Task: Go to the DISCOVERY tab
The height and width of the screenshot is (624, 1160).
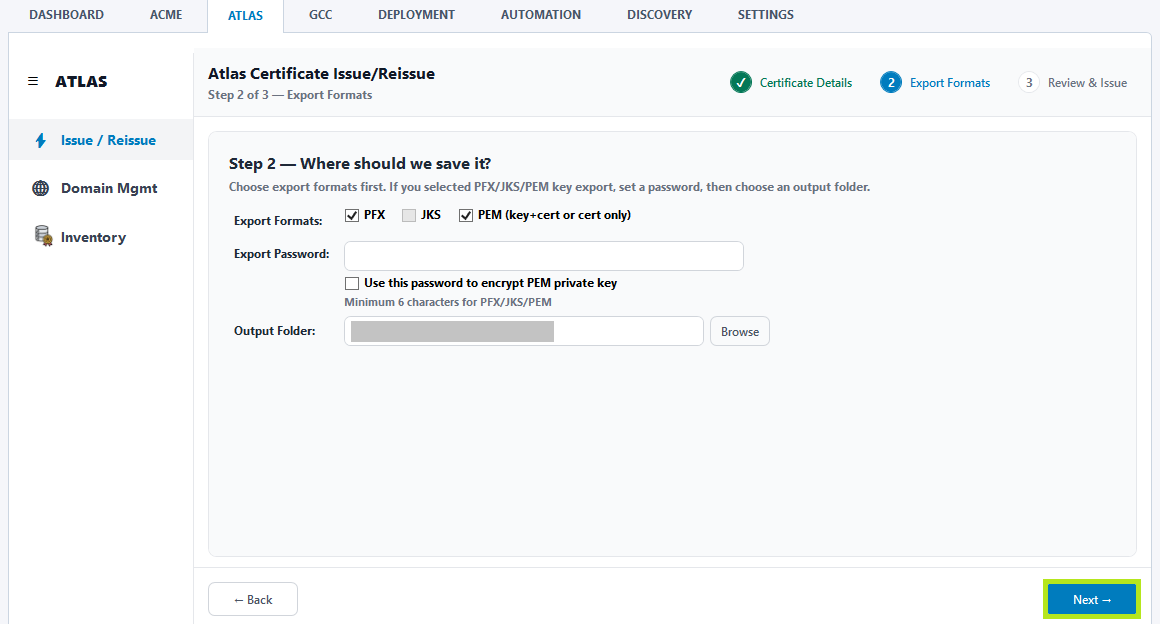Action: click(660, 15)
